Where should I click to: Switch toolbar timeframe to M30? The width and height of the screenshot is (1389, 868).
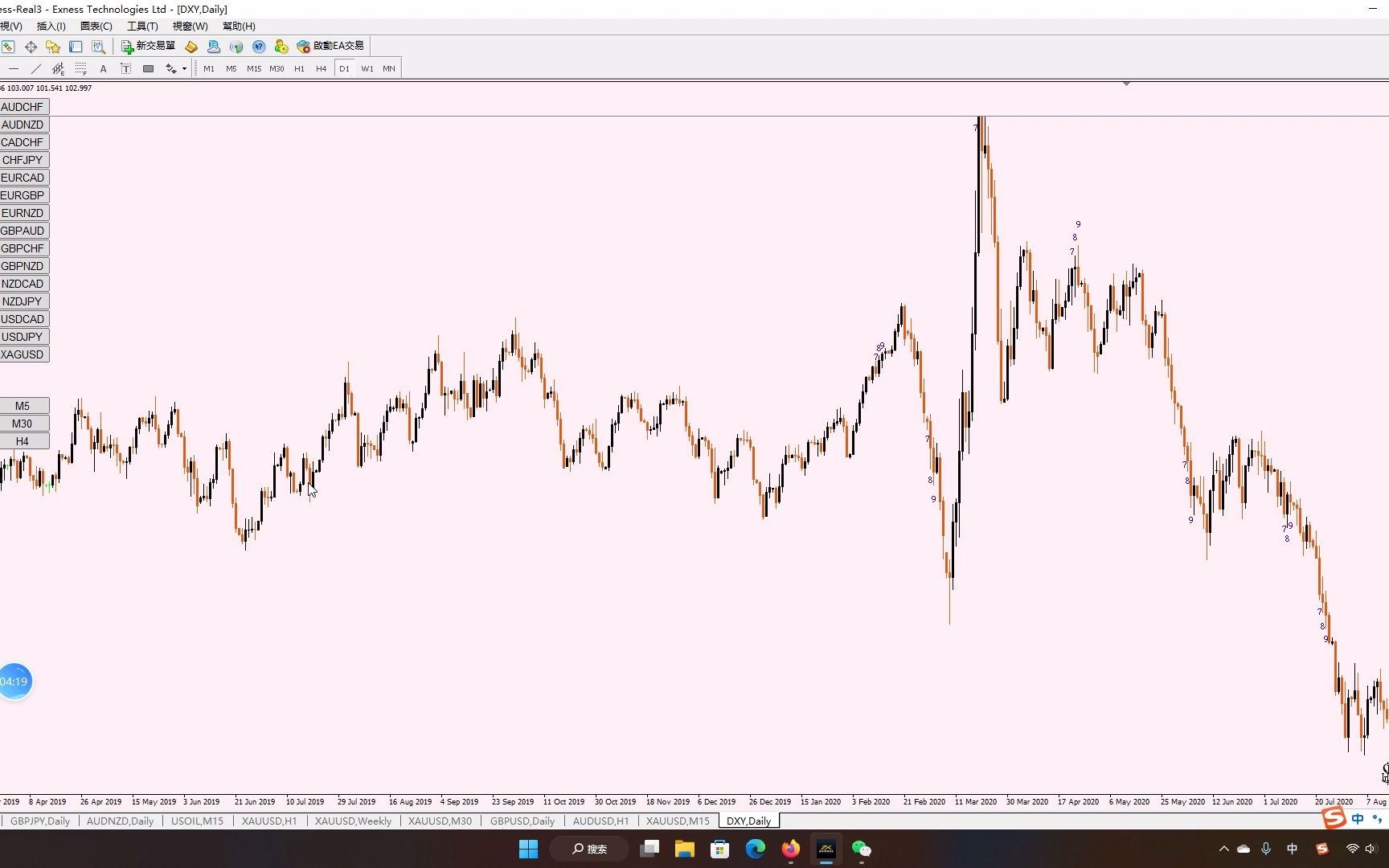(x=277, y=69)
